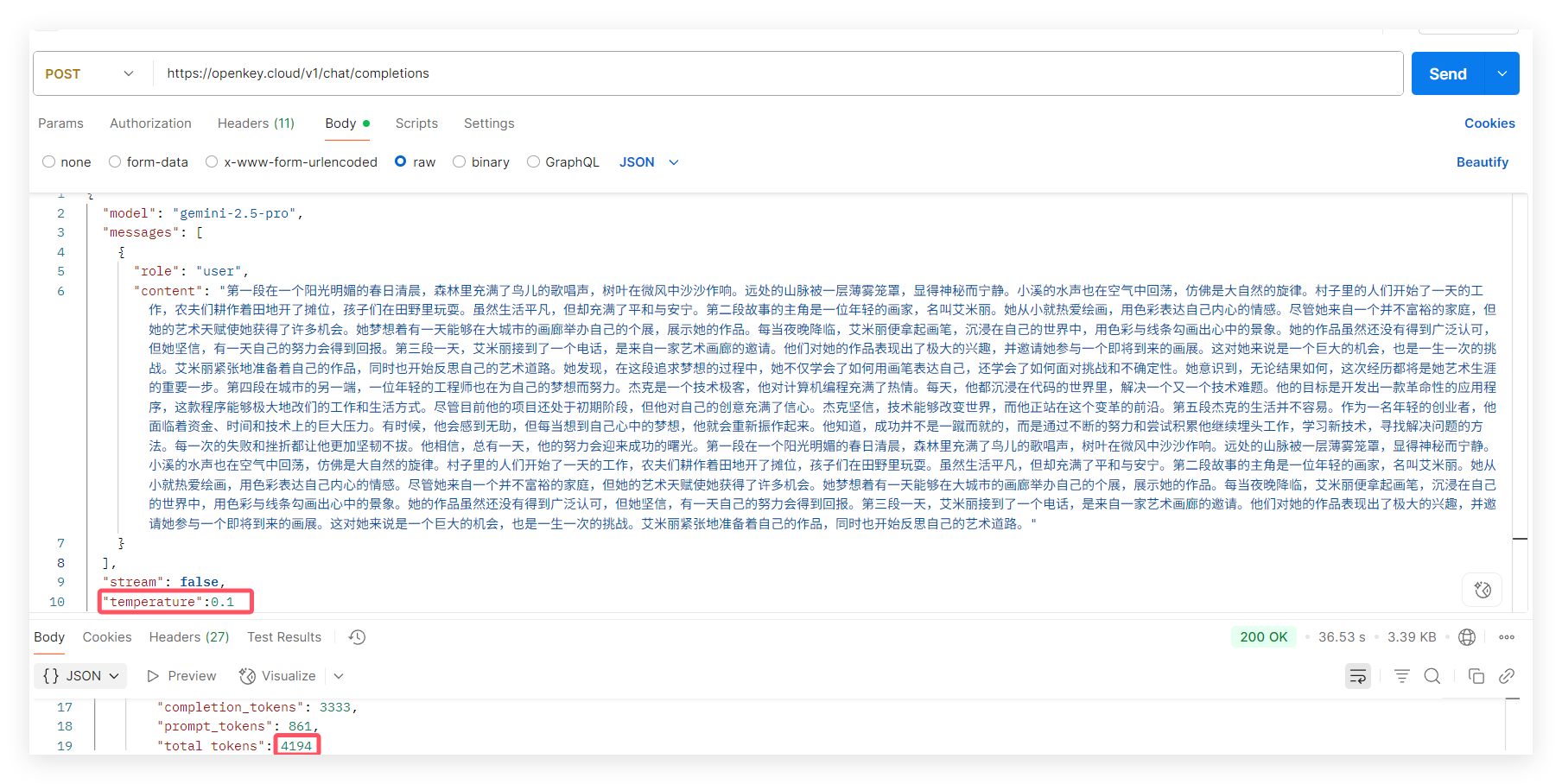
Task: Click the Beautify link
Action: tap(1482, 162)
